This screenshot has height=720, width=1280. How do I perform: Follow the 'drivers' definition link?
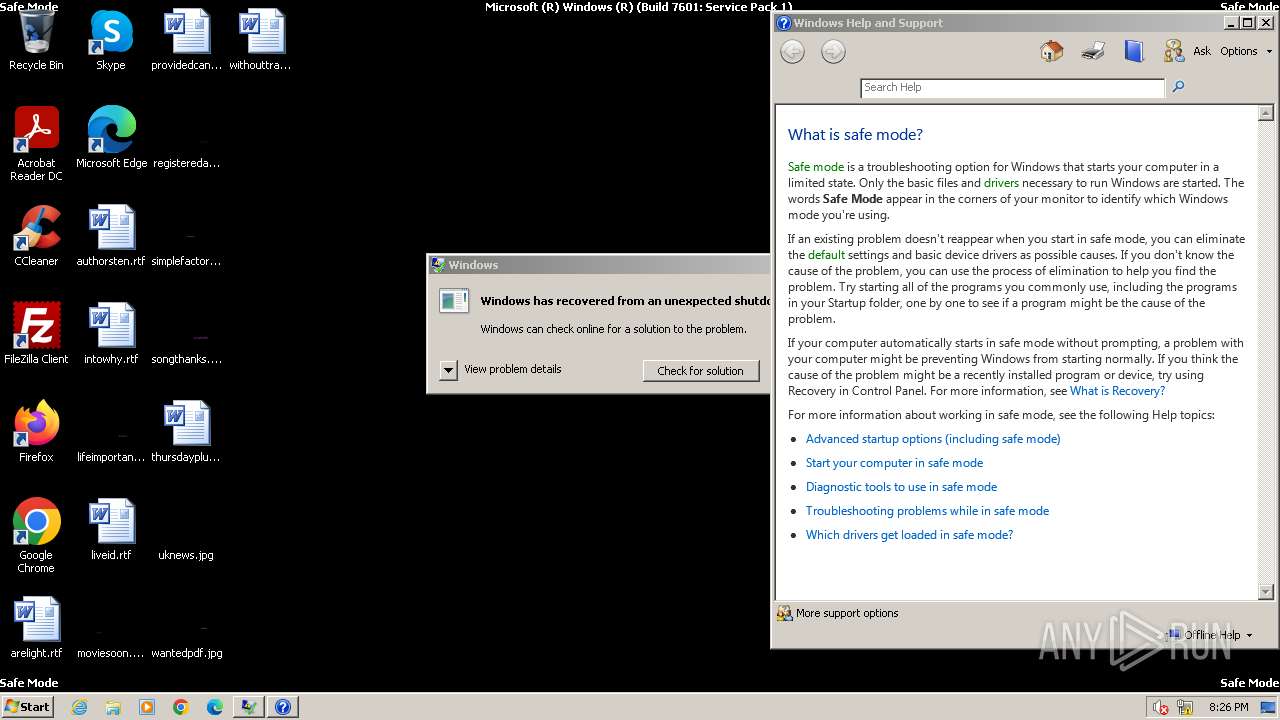[1001, 183]
